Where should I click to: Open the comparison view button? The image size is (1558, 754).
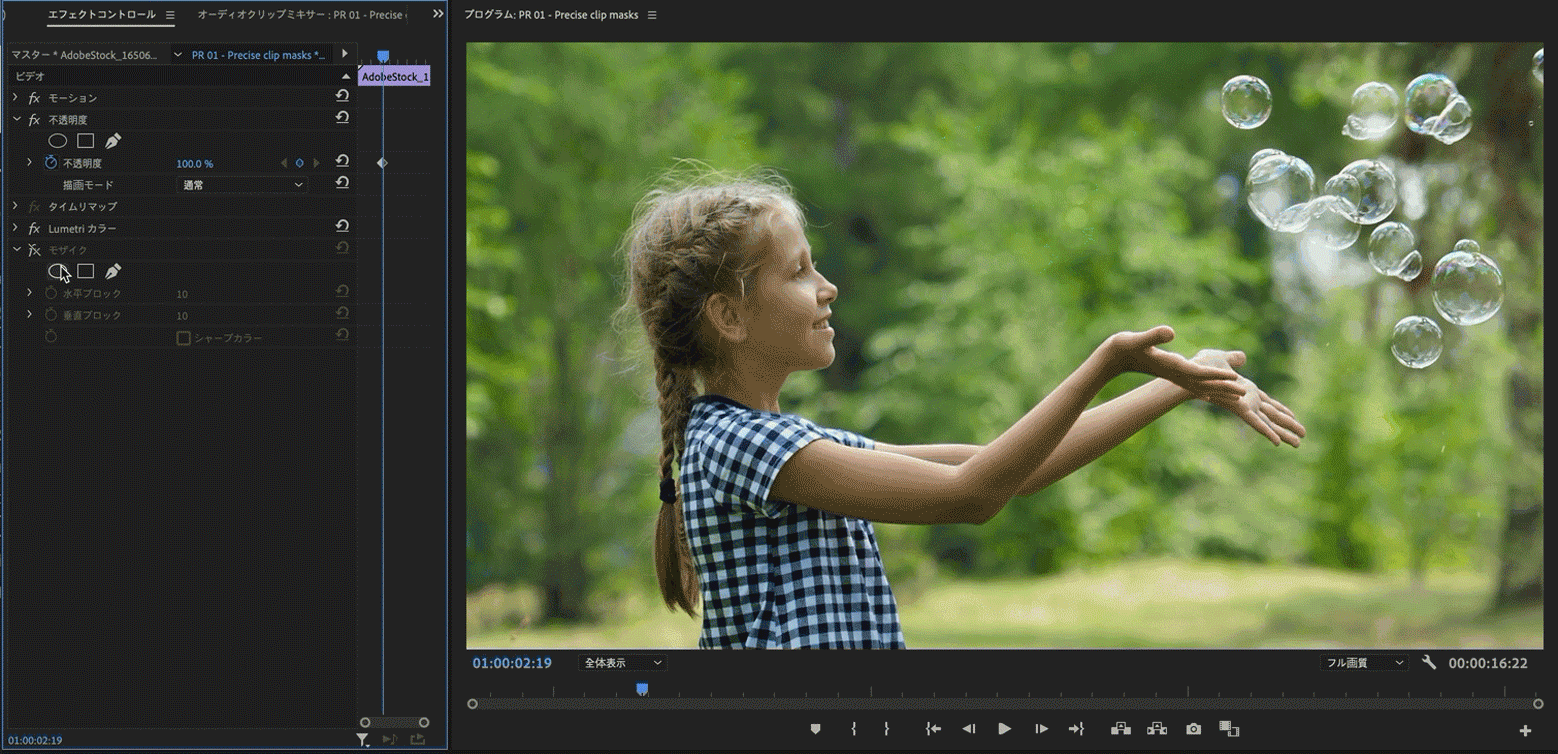pyautogui.click(x=1229, y=729)
